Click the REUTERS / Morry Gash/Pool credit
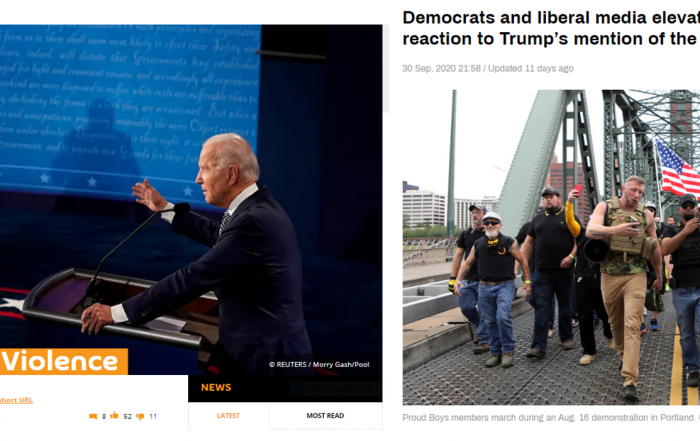Viewport: 700px width, 441px height. [319, 364]
